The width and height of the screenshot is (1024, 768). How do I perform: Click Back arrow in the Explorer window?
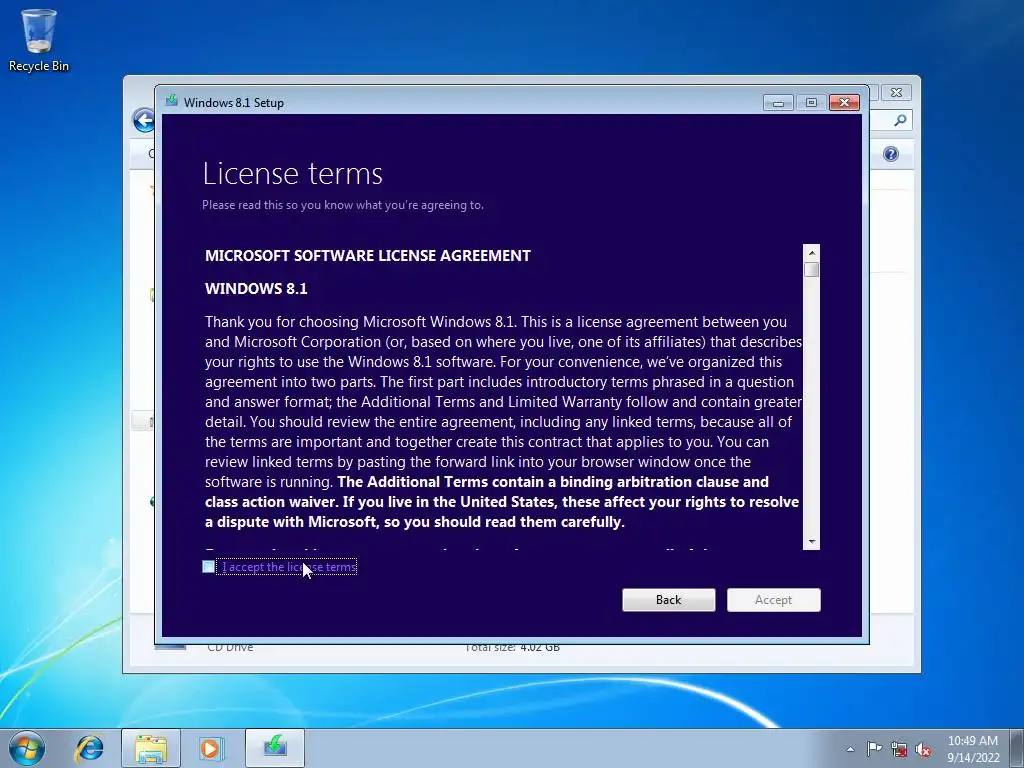point(143,120)
